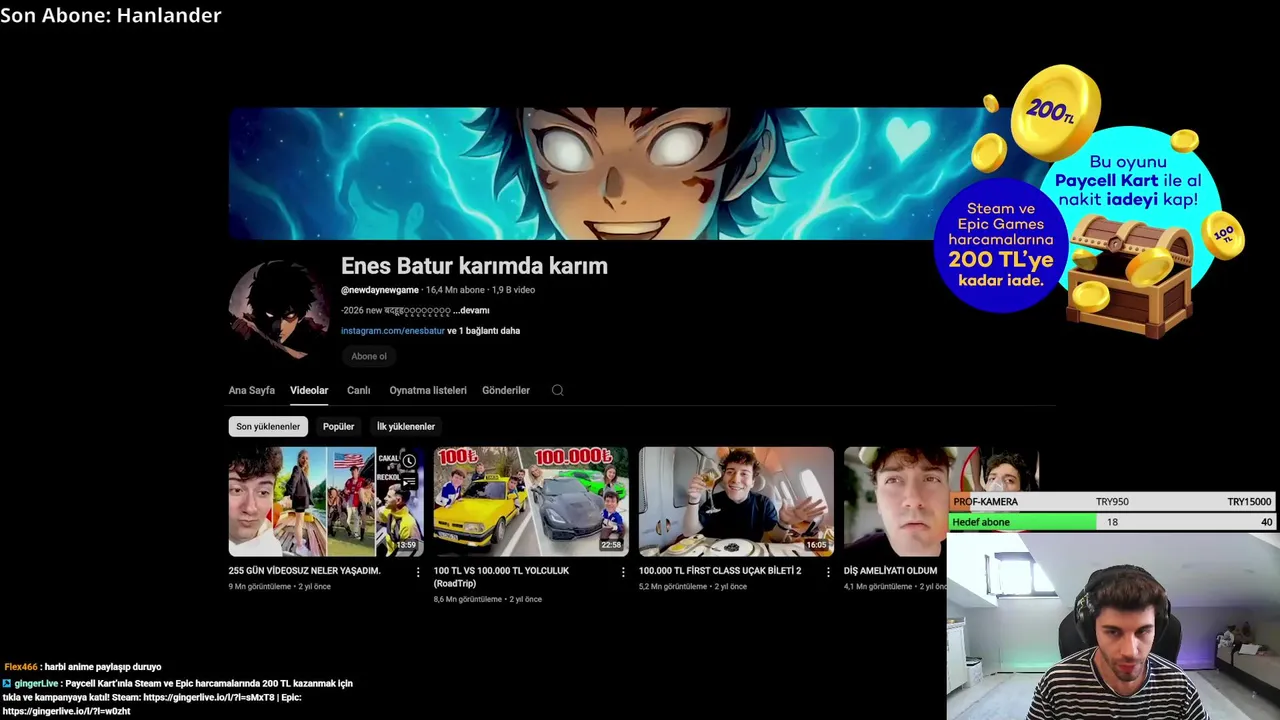Click watch later clock icon on first thumbnail
This screenshot has height=720, width=1280.
pos(409,461)
